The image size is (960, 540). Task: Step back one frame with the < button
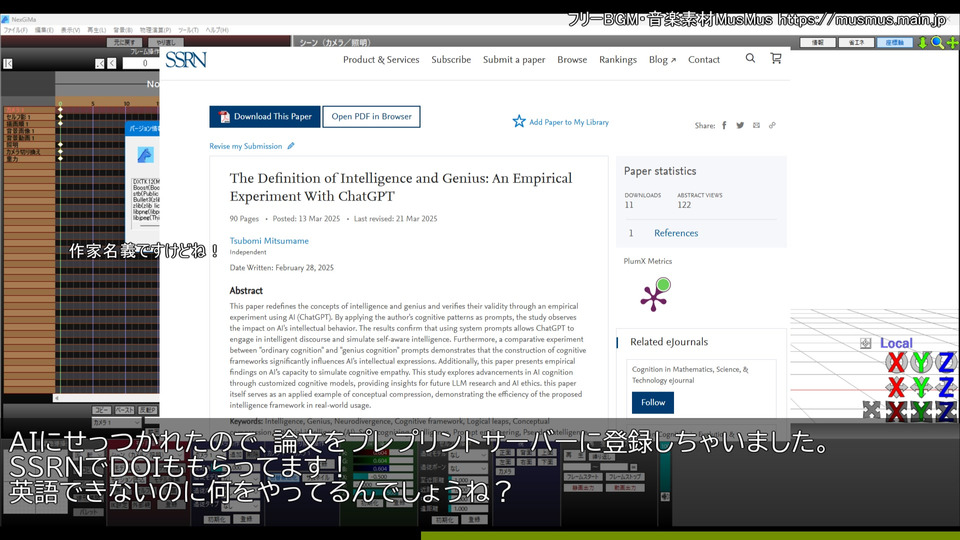[x=111, y=64]
